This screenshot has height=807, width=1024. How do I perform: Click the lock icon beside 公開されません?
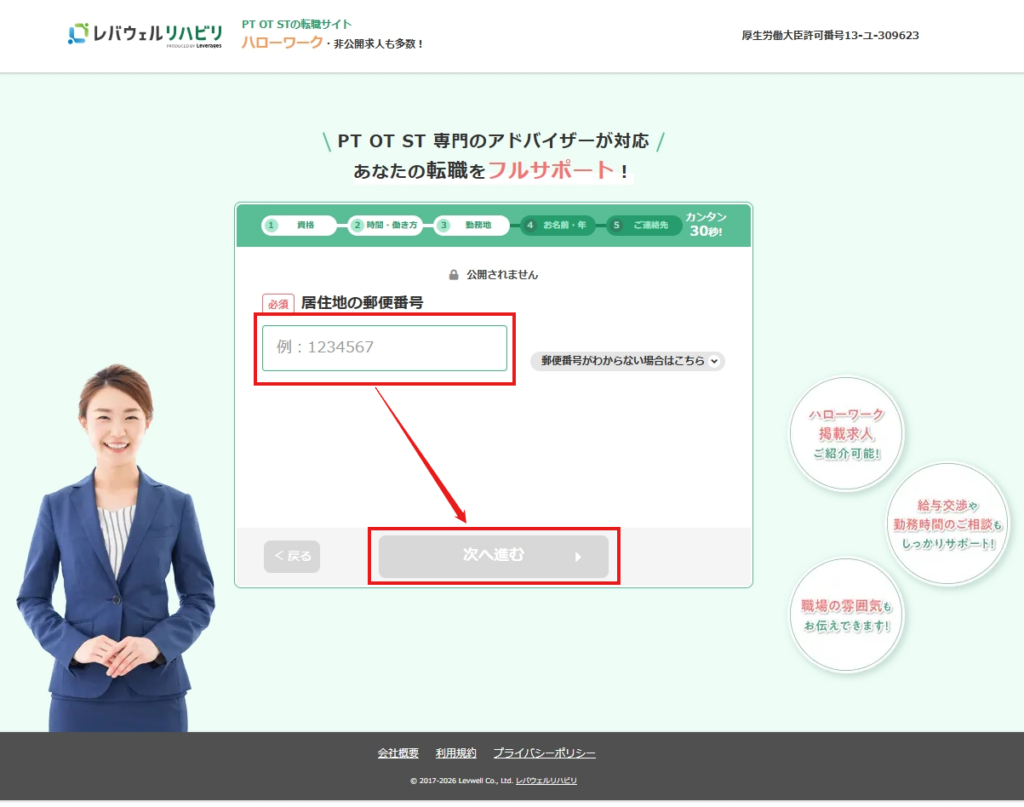(453, 274)
